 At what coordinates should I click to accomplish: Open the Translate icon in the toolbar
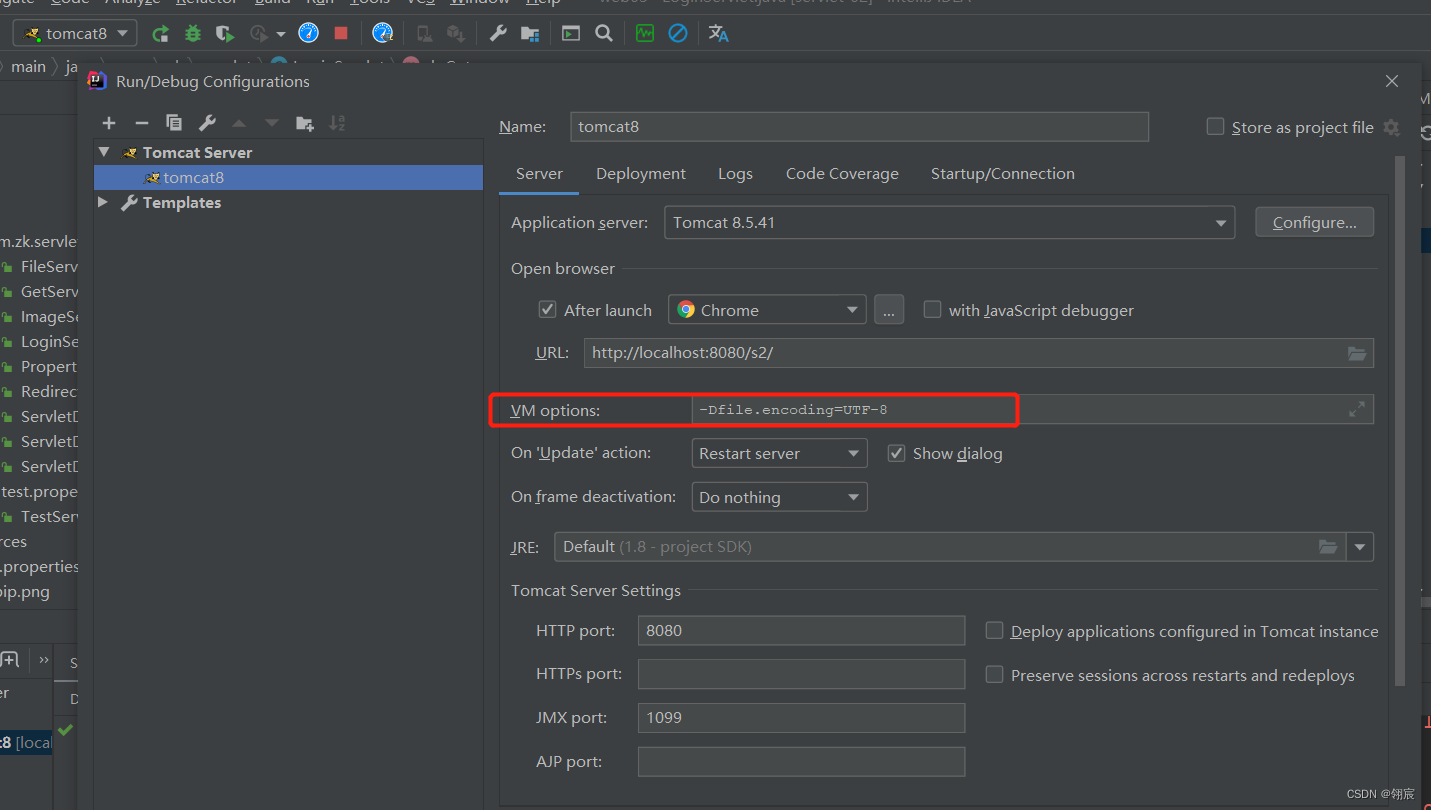click(x=718, y=34)
